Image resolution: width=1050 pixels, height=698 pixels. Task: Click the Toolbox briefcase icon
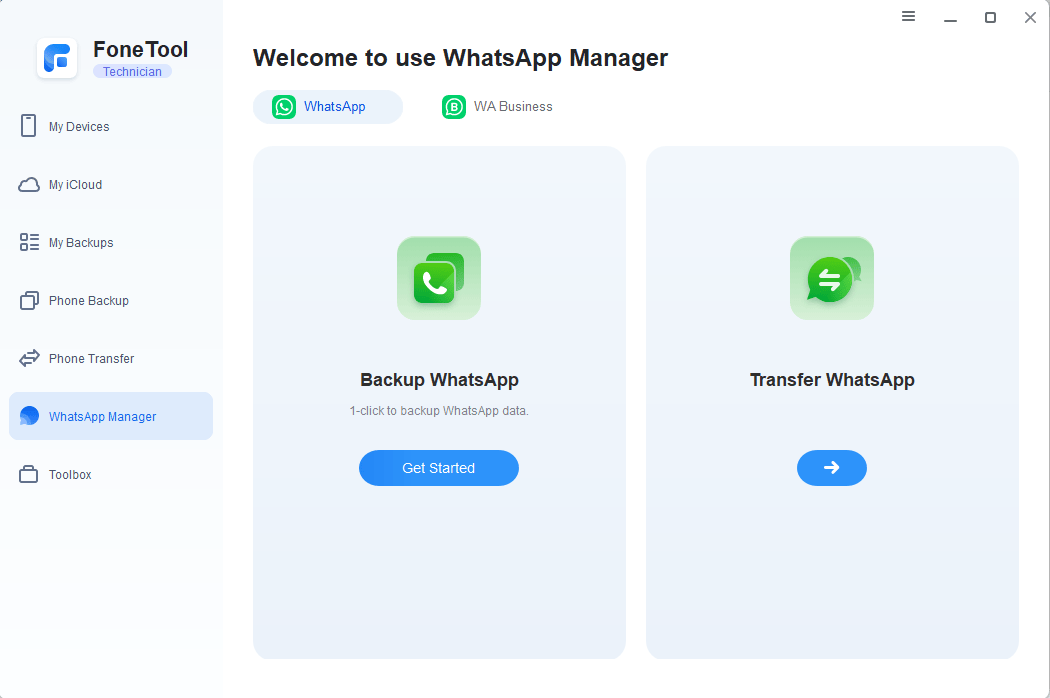point(29,474)
